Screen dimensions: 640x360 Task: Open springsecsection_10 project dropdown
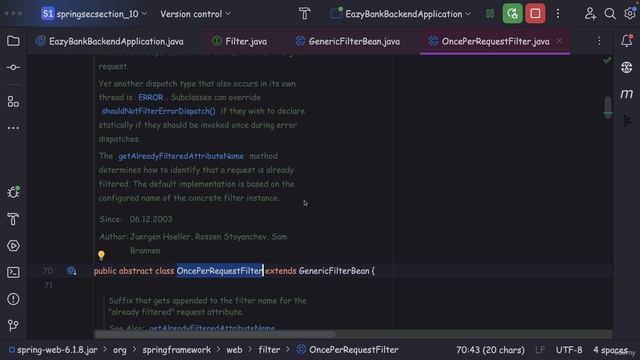[x=94, y=14]
